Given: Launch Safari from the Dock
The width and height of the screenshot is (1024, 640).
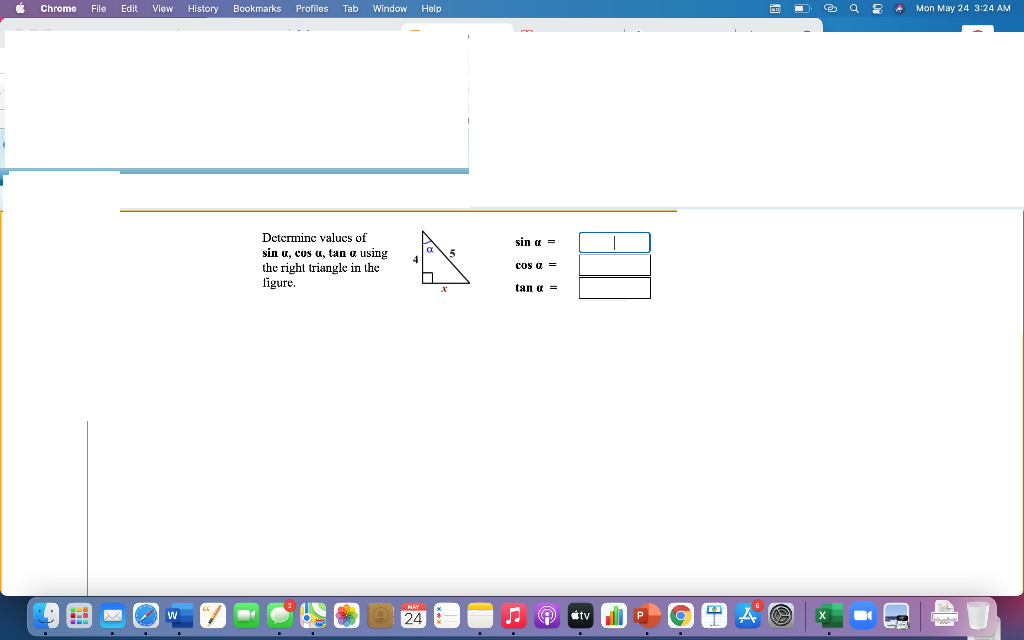Looking at the screenshot, I should click(x=145, y=615).
